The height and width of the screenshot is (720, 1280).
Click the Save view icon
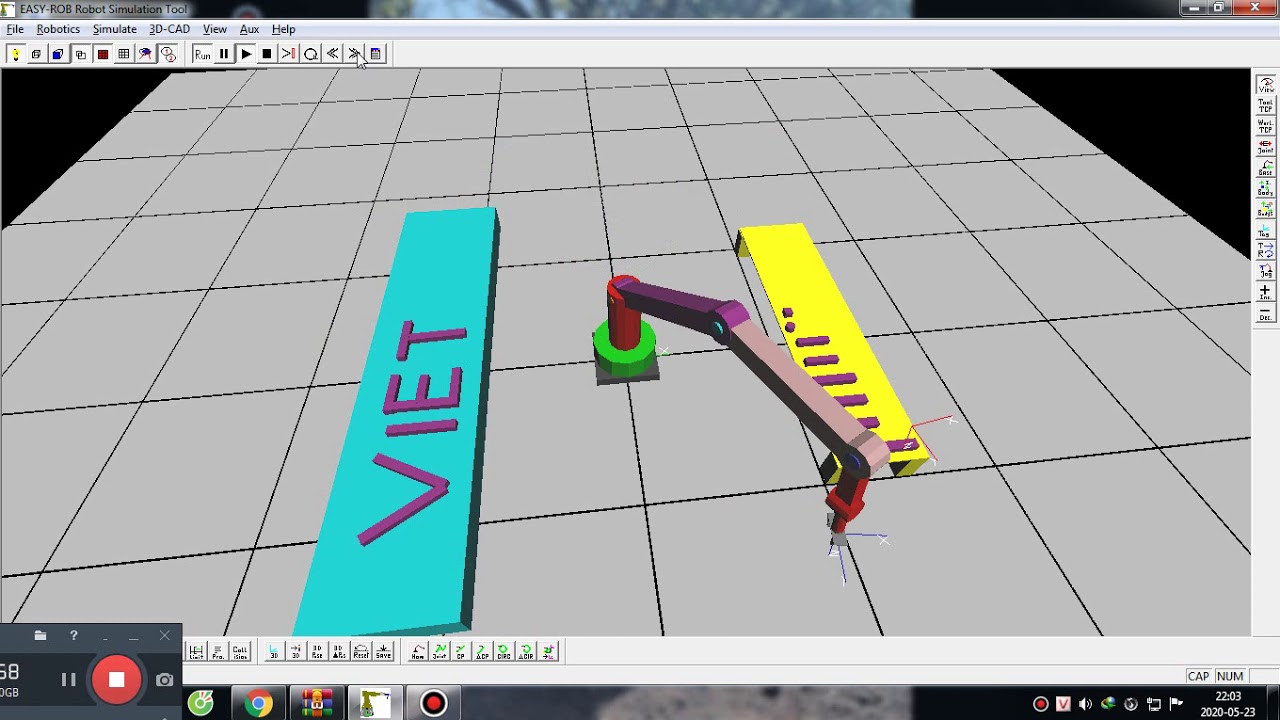[383, 652]
